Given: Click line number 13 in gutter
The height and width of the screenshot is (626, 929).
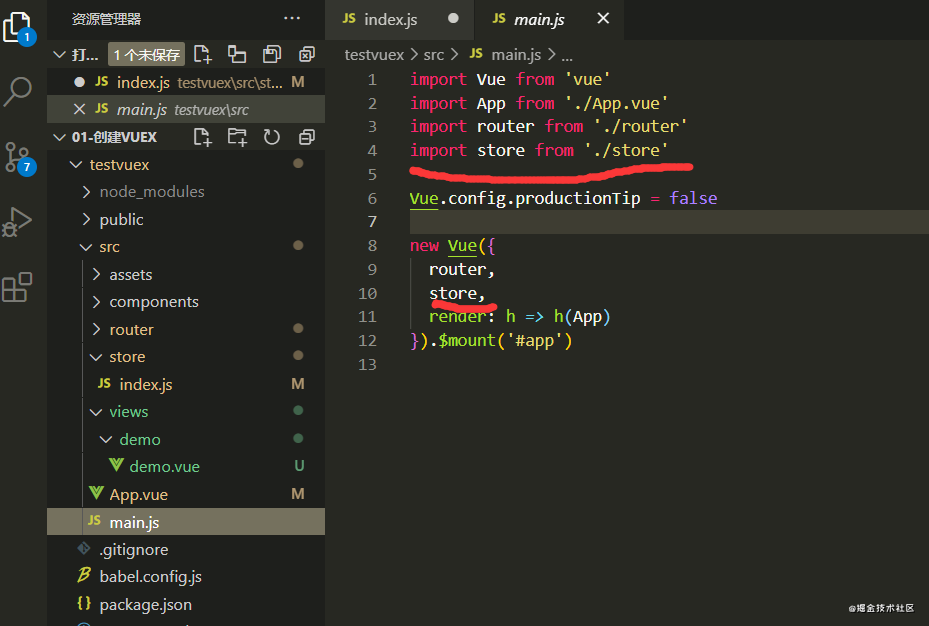Looking at the screenshot, I should pos(367,364).
